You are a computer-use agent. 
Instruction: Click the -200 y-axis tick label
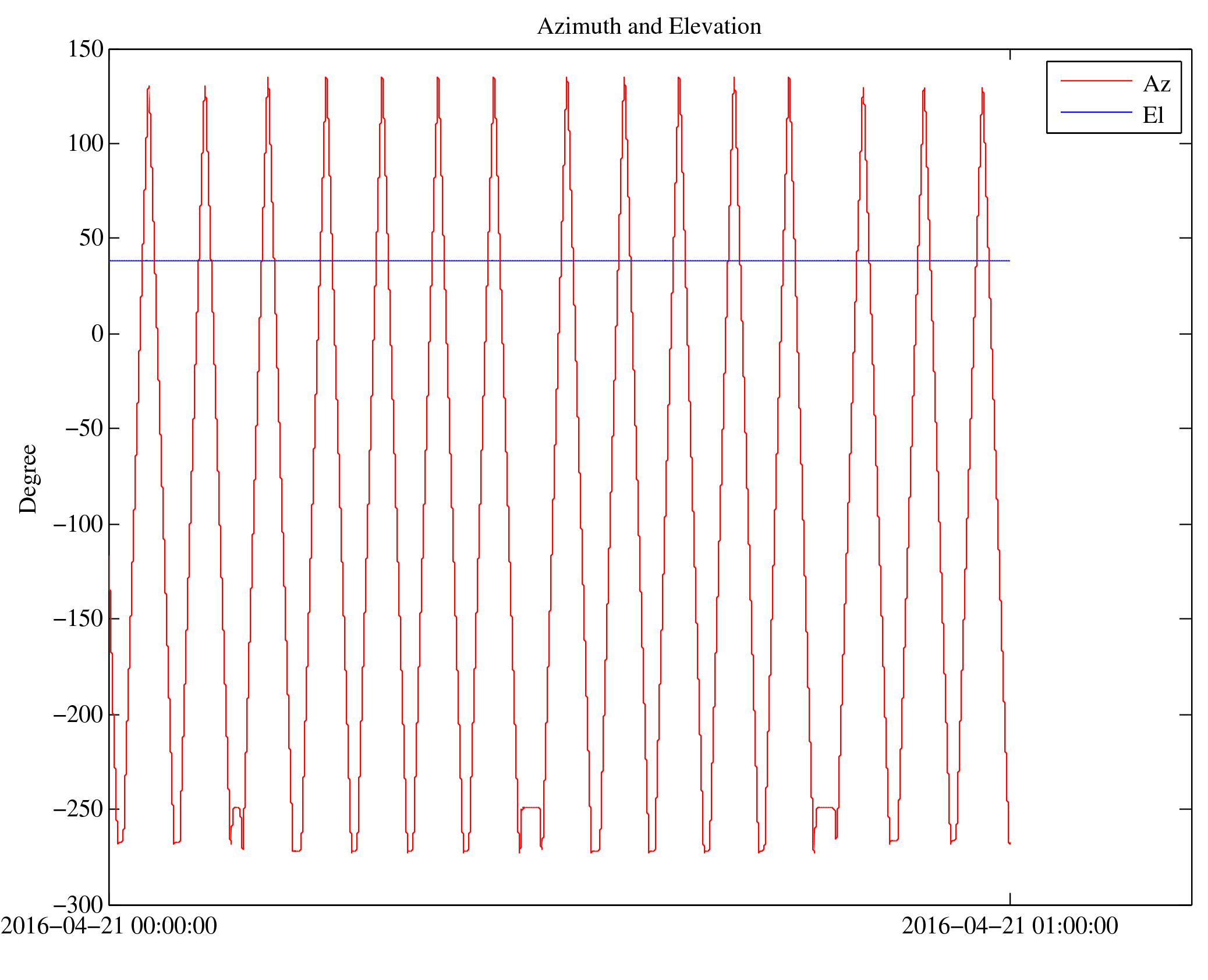(x=78, y=714)
